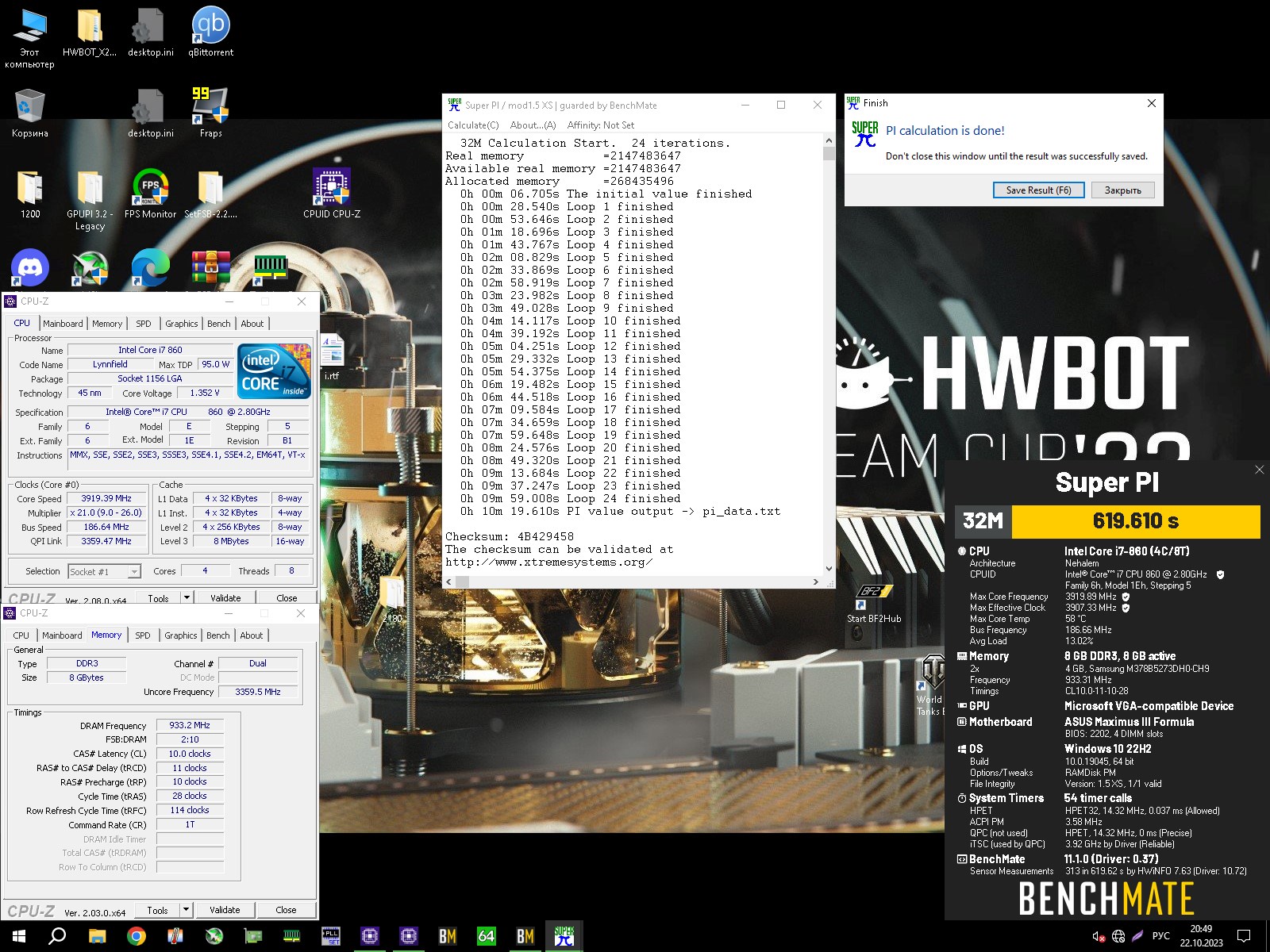Open the Fraps desktop shortcut
Viewport: 1270px width, 952px height.
click(x=210, y=111)
